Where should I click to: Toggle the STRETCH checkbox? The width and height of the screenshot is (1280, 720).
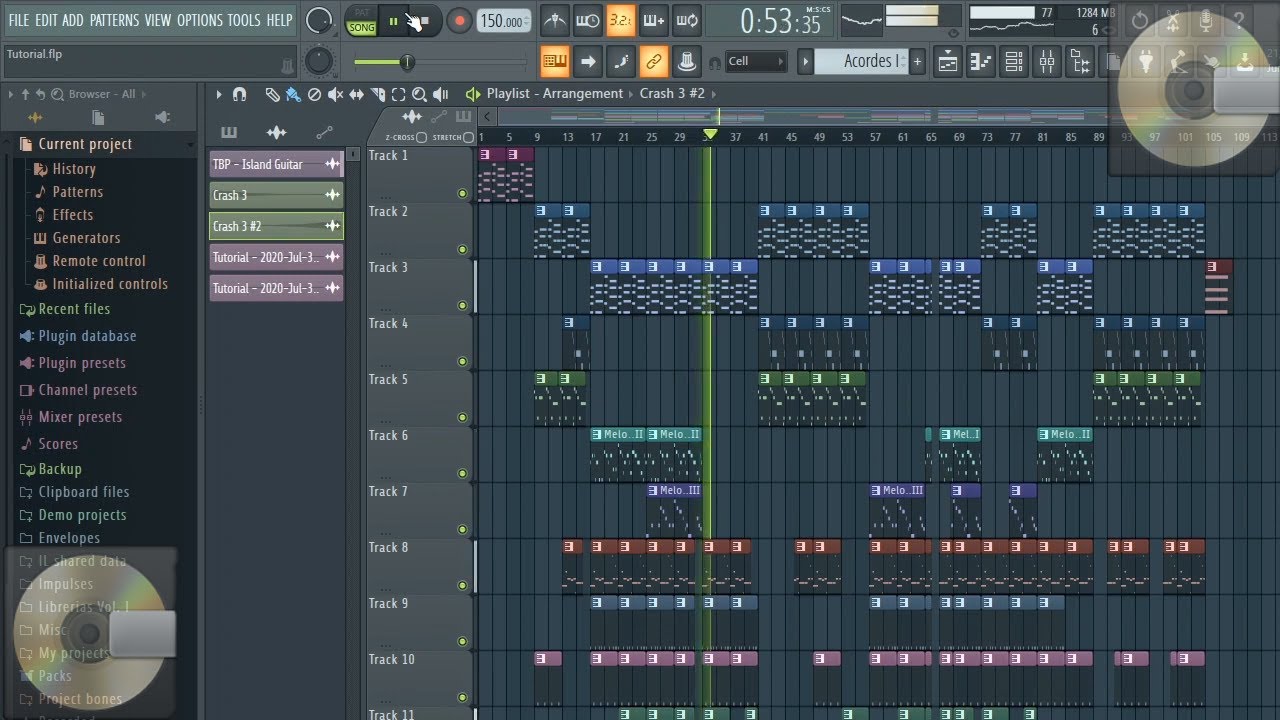click(469, 137)
